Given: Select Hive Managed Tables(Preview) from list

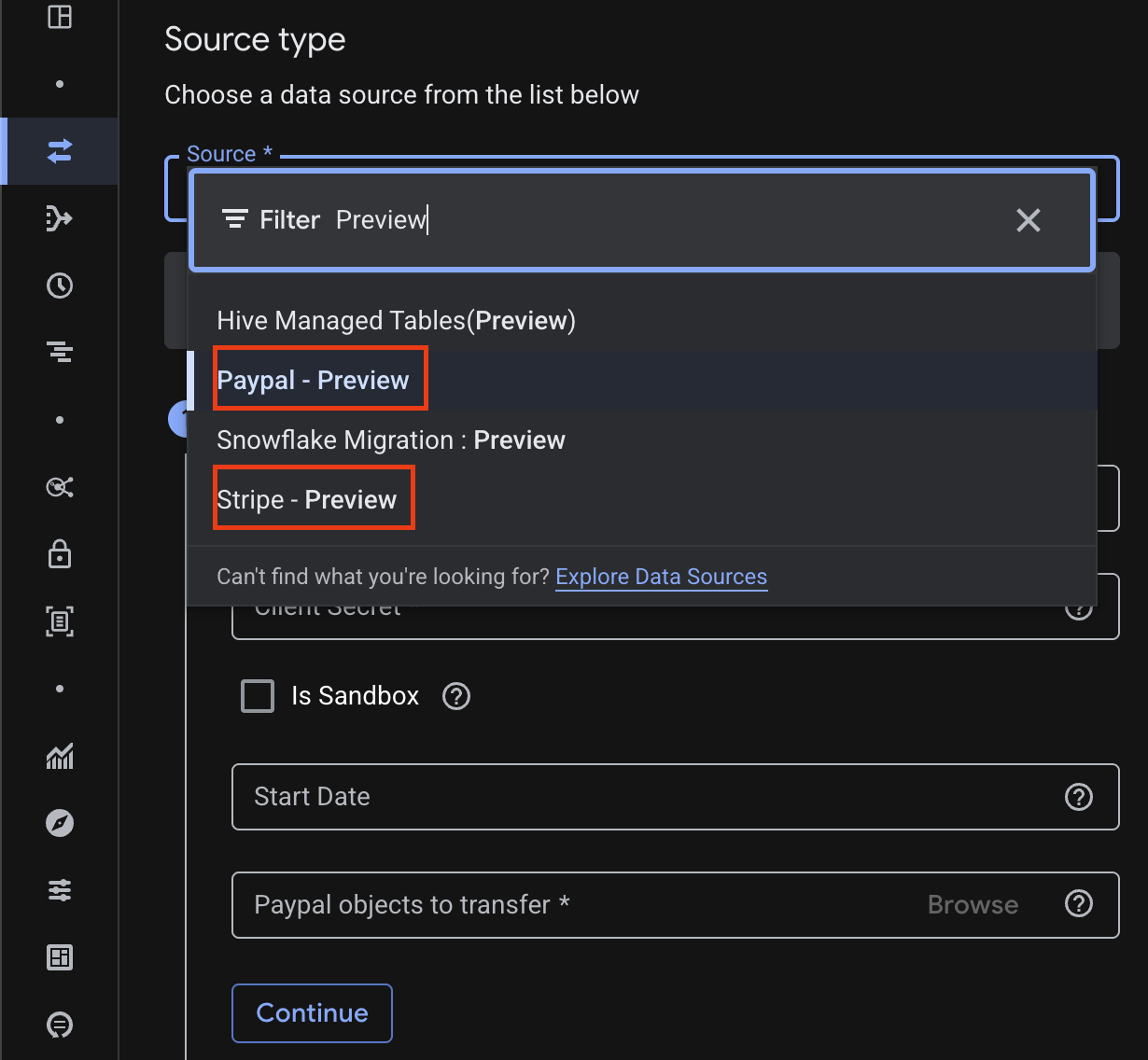Looking at the screenshot, I should click(x=396, y=321).
